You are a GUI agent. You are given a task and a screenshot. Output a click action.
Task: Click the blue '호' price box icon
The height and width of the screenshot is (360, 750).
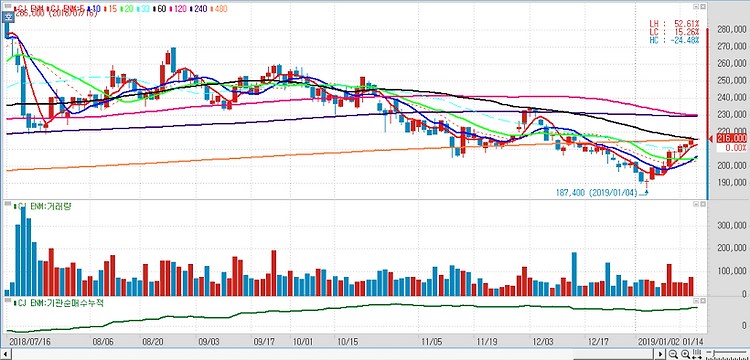click(8, 16)
